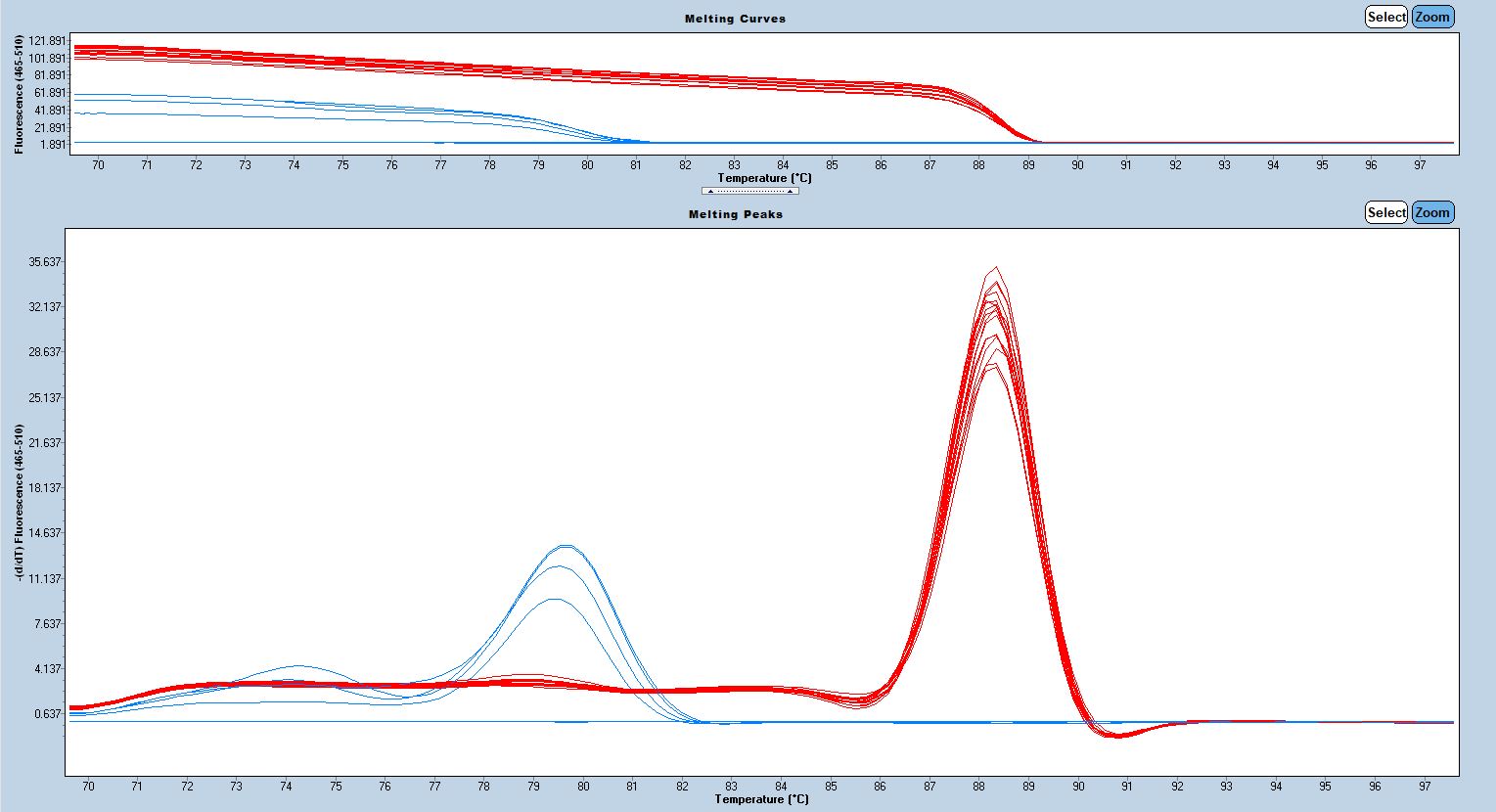Click the Melting Peaks chart title

pyautogui.click(x=735, y=214)
